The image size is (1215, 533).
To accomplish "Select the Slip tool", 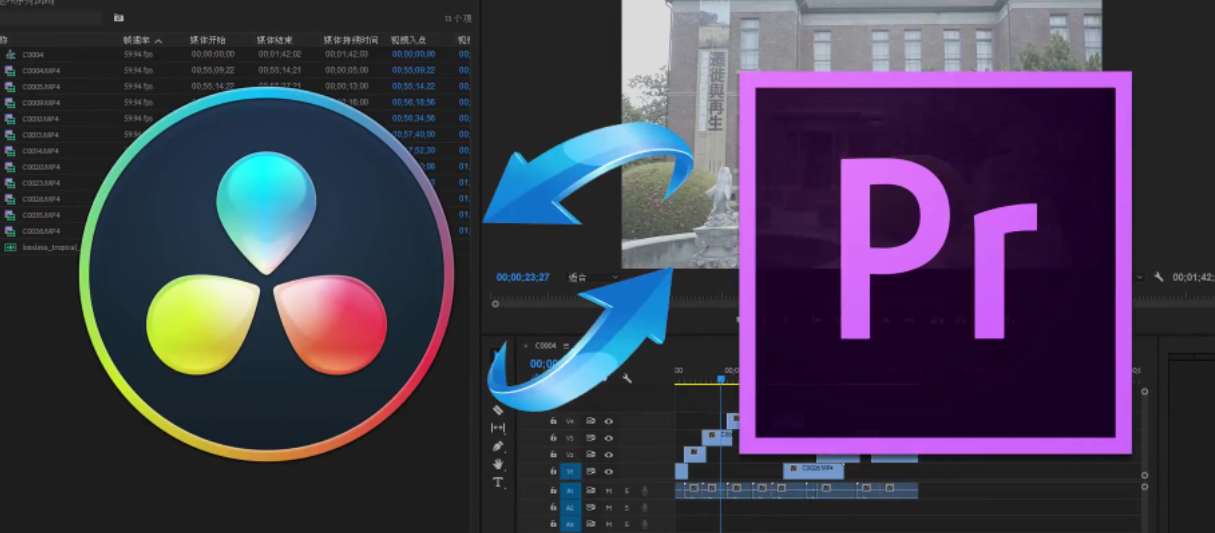I will (498, 428).
